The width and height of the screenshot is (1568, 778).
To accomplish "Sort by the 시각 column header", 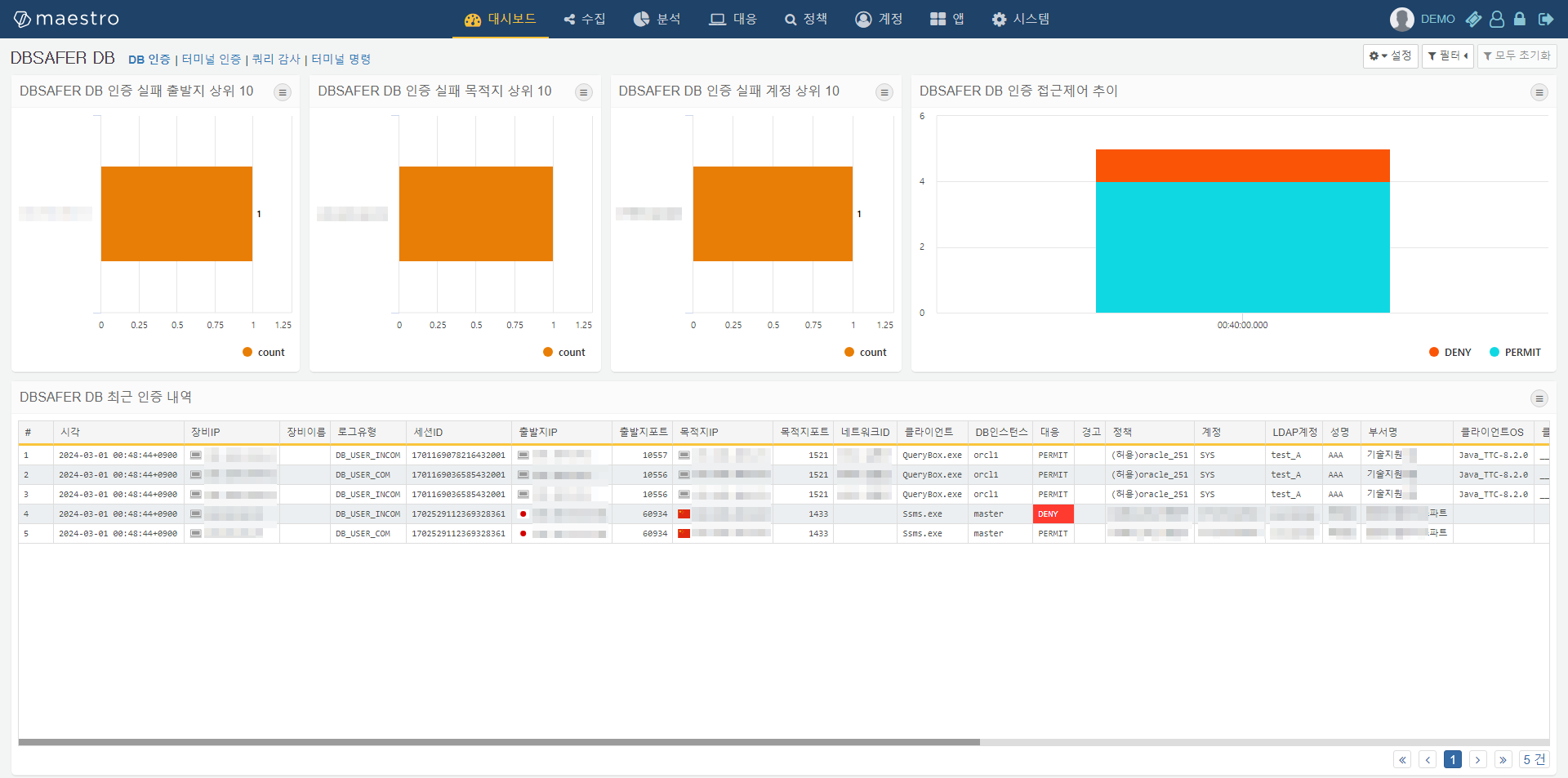I will pos(119,432).
